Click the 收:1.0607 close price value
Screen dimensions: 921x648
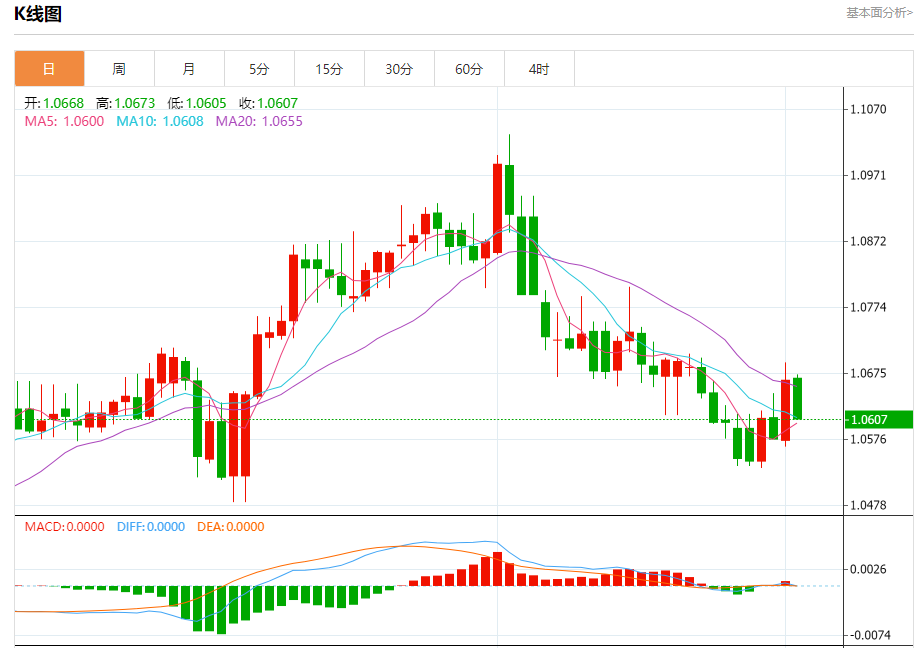pyautogui.click(x=268, y=103)
